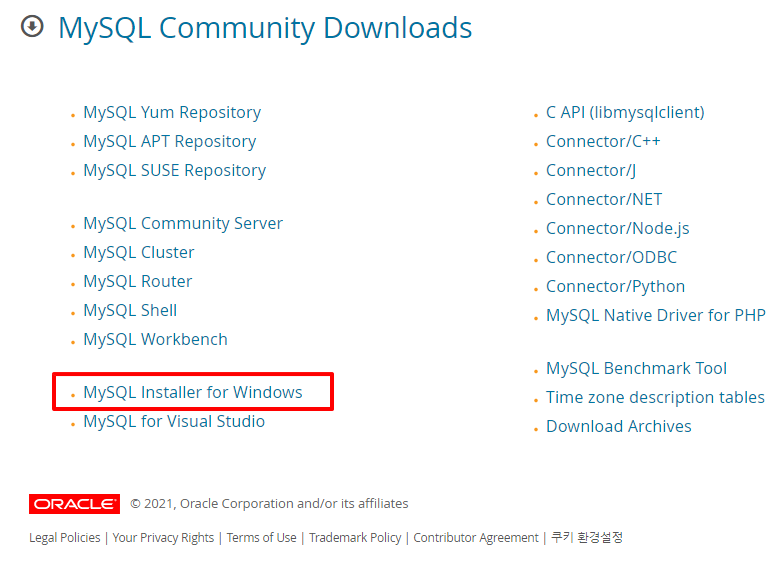The height and width of the screenshot is (573, 783).
Task: Open Trademark Policy footer link
Action: (355, 538)
